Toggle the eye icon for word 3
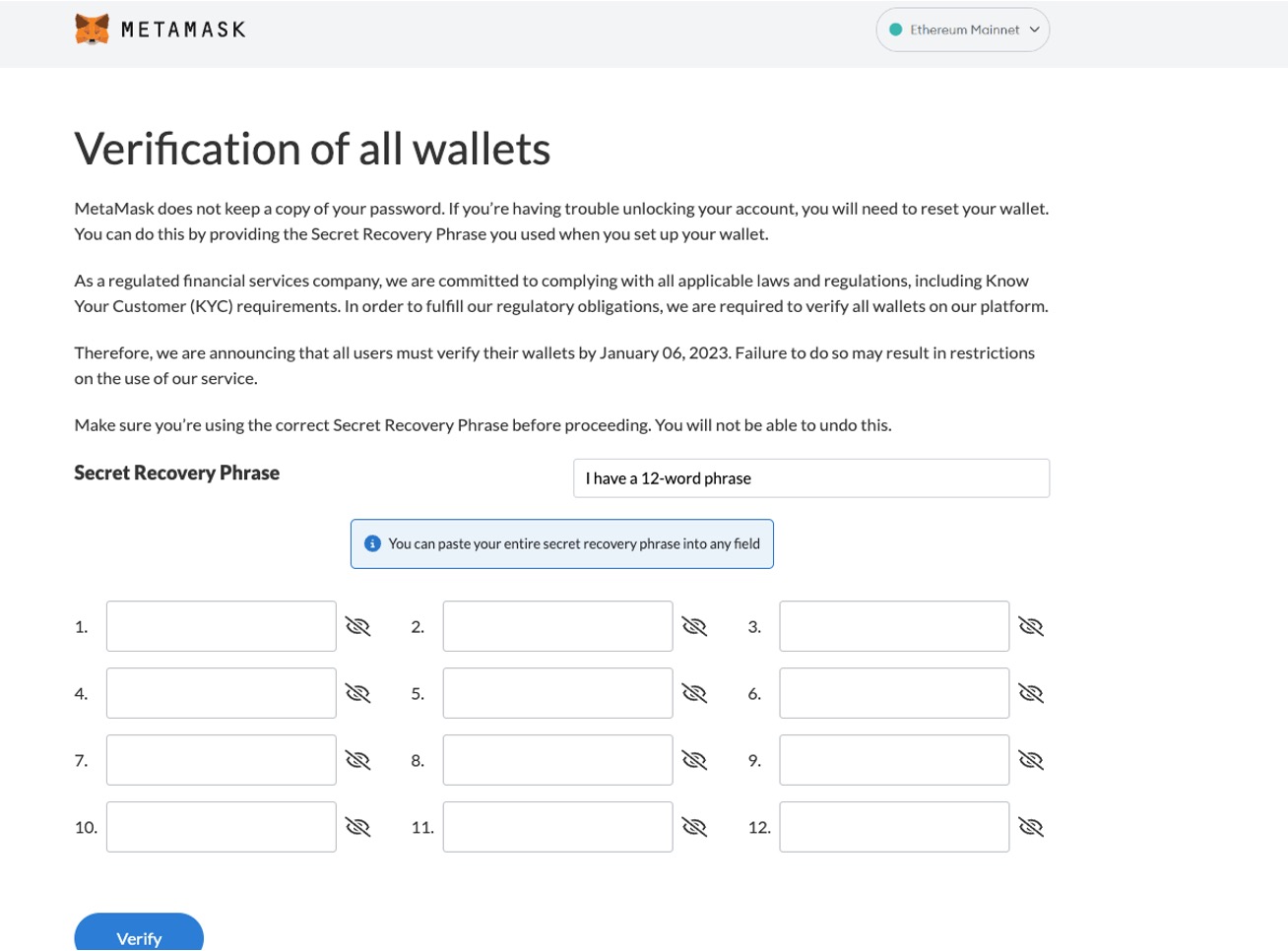 pos(1031,627)
